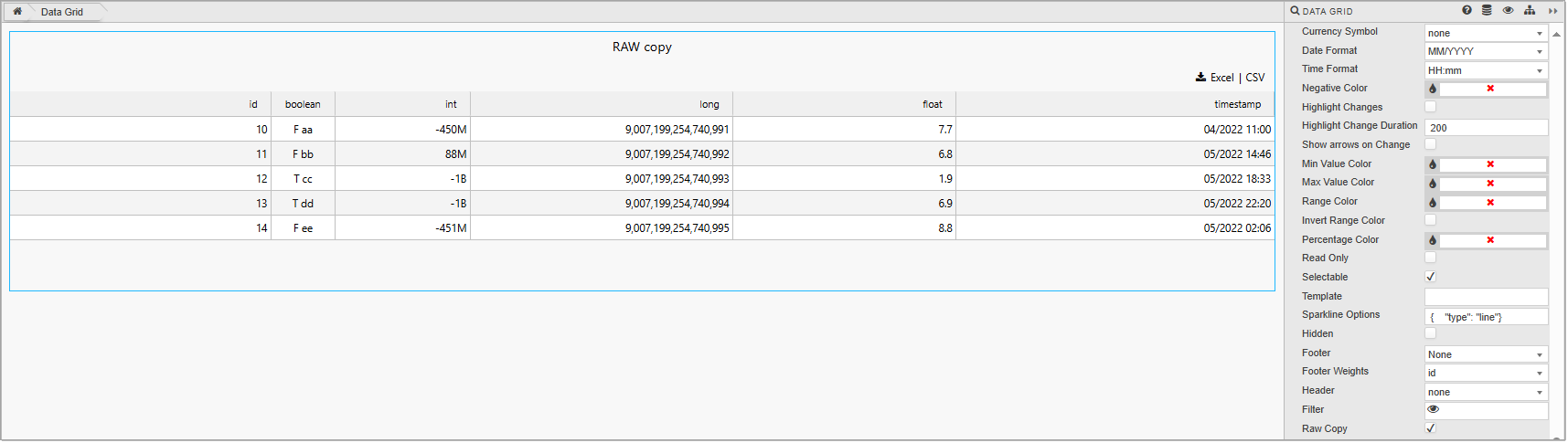The width and height of the screenshot is (1568, 443).
Task: Click the eye icon in Filter field
Action: click(1433, 410)
